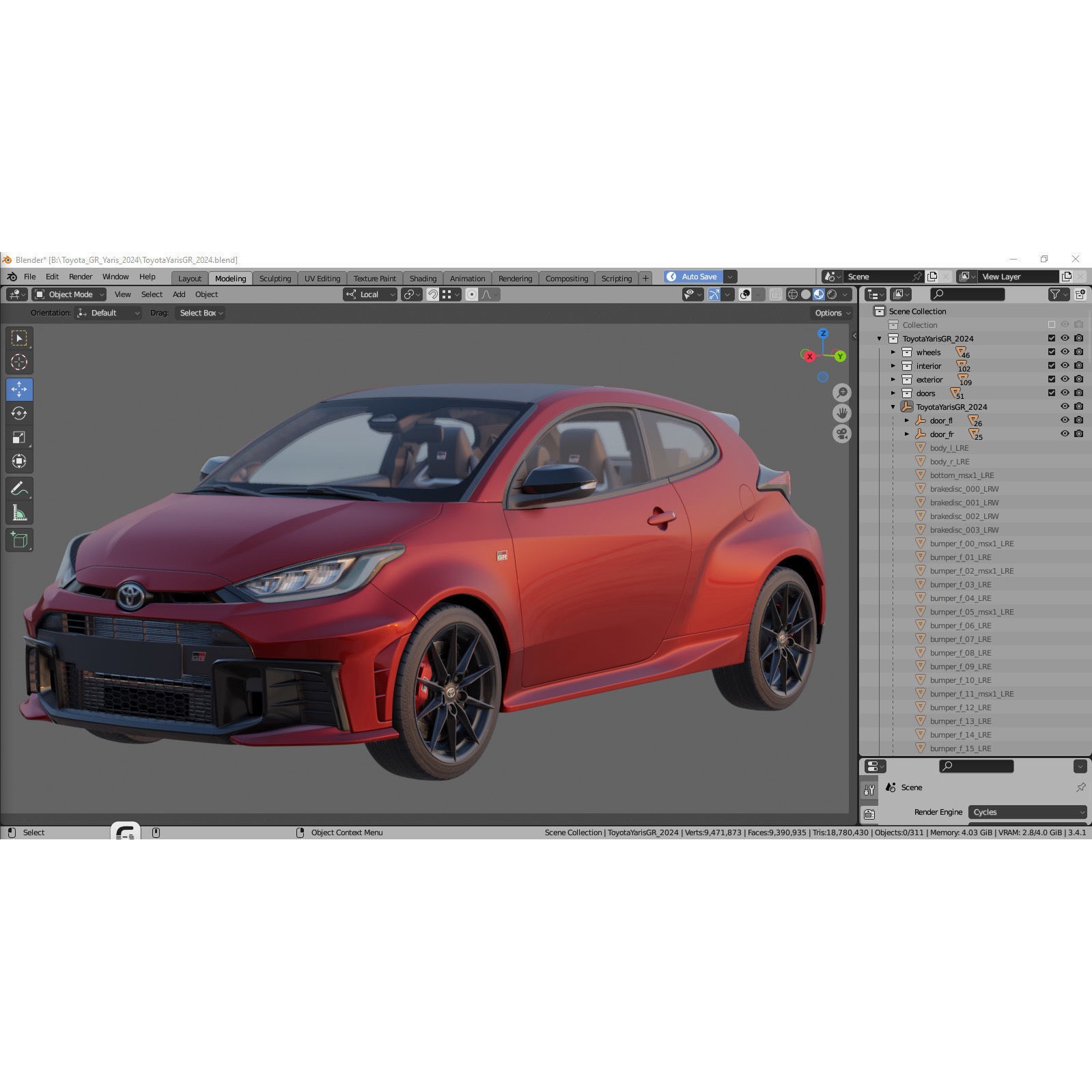Select the Select Box tool
Screen dimensions: 1092x1092
(x=19, y=338)
